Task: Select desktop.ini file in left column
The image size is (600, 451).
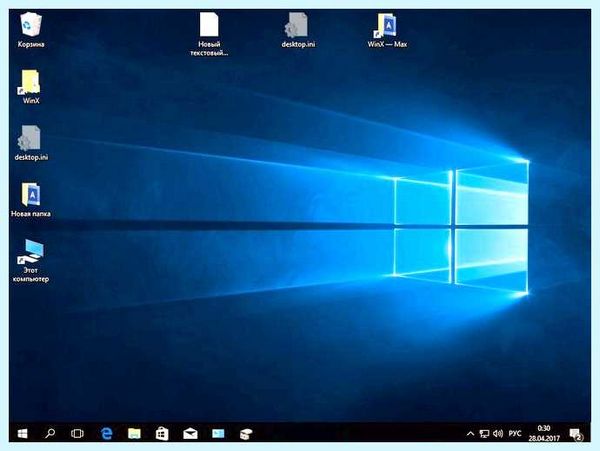Action: click(31, 143)
